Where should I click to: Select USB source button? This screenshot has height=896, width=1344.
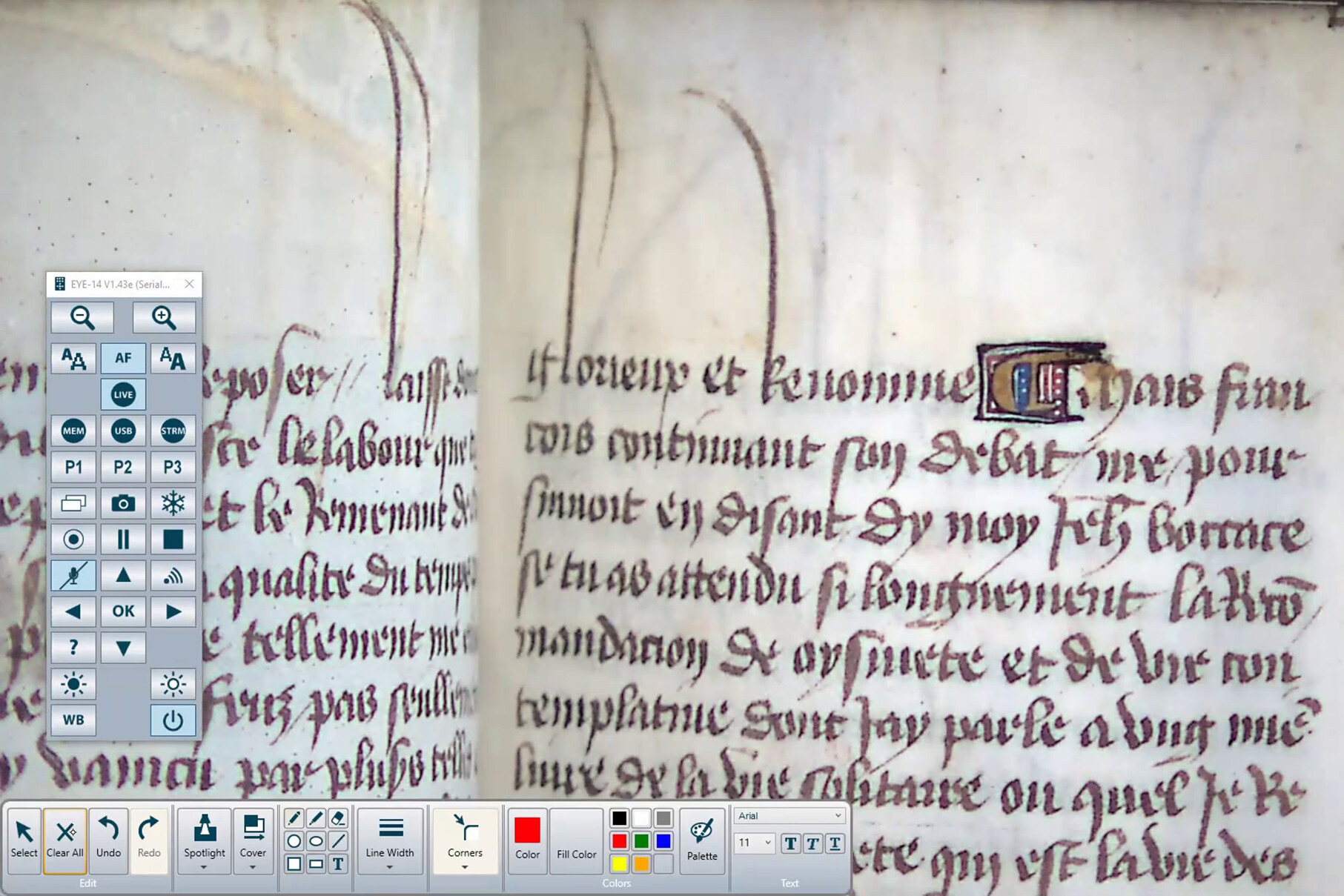click(x=123, y=431)
